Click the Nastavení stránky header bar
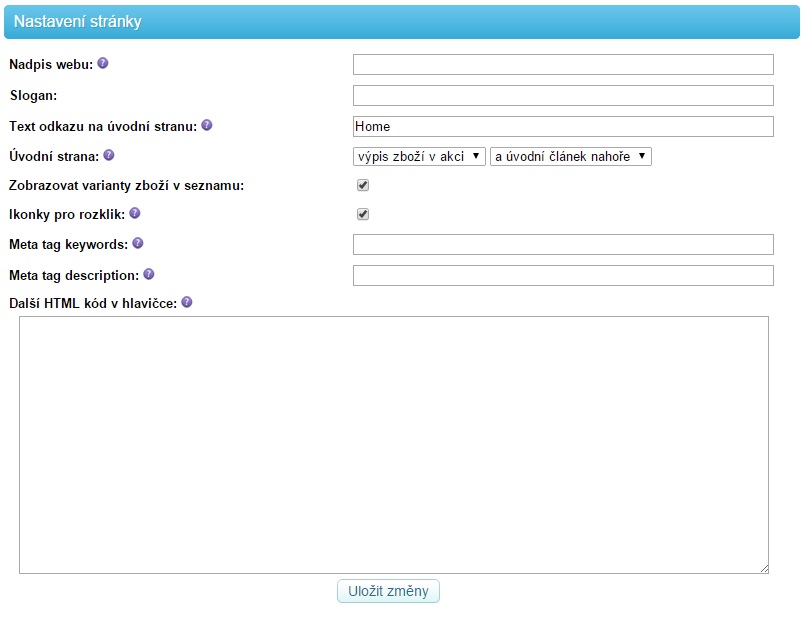Image resolution: width=806 pixels, height=626 pixels. click(x=402, y=22)
